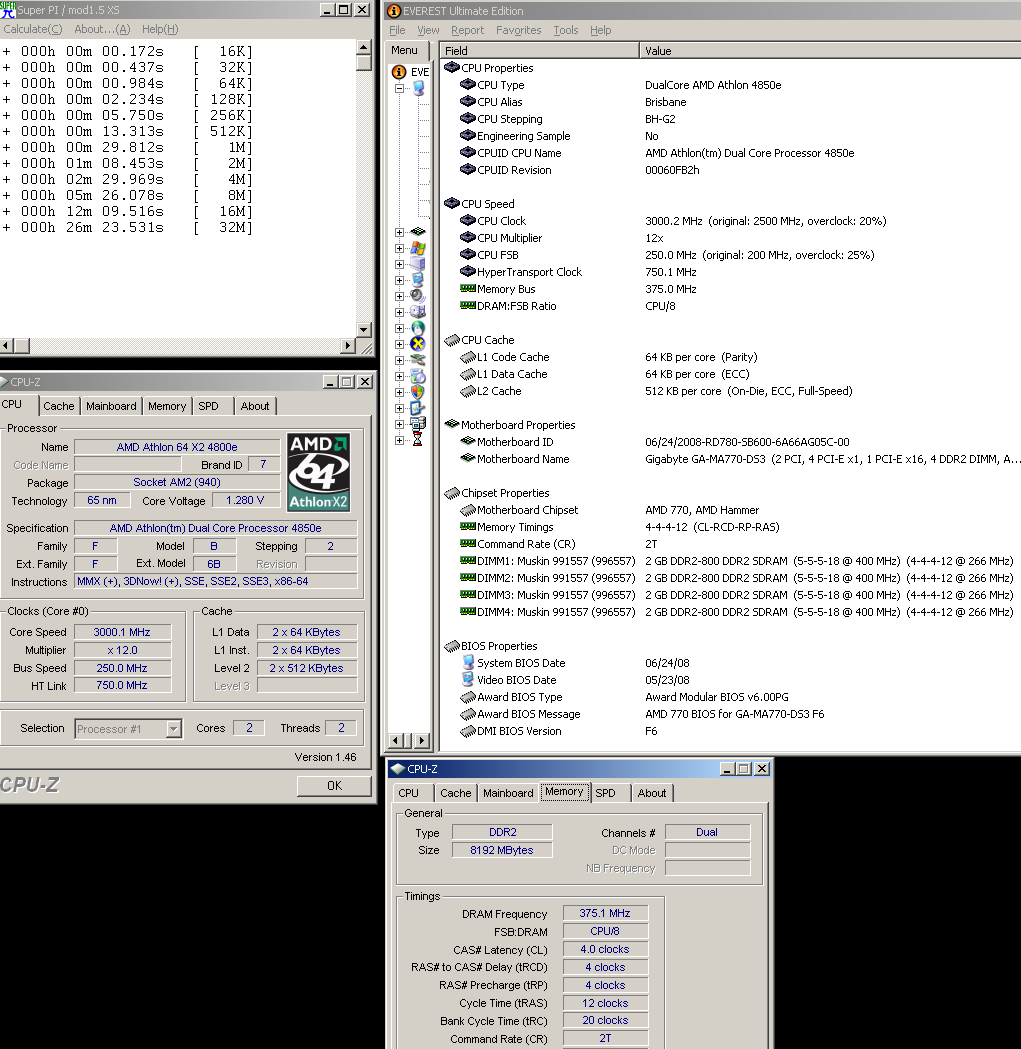Click the Core Speed 3000.1 MHz field

pyautogui.click(x=122, y=632)
